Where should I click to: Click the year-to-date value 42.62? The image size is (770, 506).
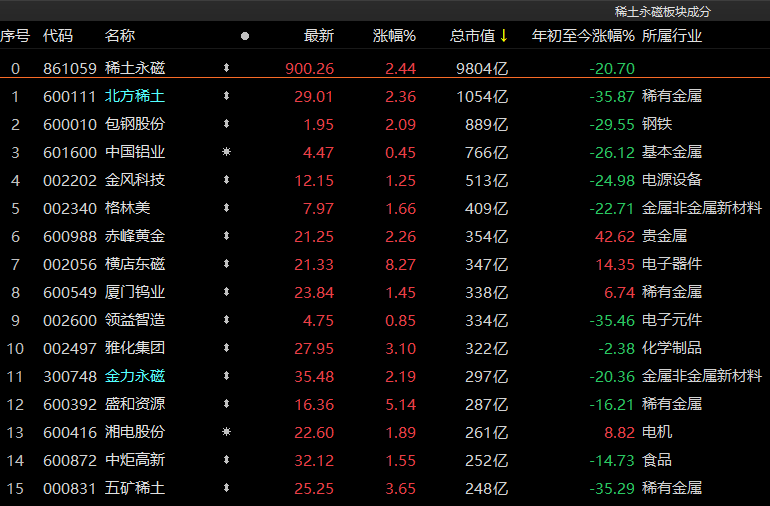pos(615,237)
